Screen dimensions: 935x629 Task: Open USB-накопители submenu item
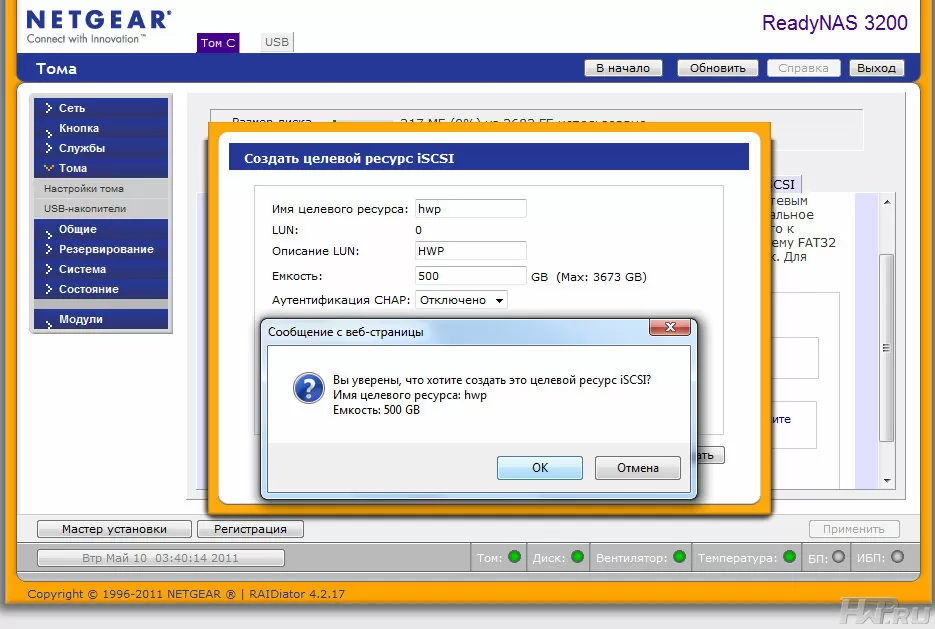pos(85,209)
